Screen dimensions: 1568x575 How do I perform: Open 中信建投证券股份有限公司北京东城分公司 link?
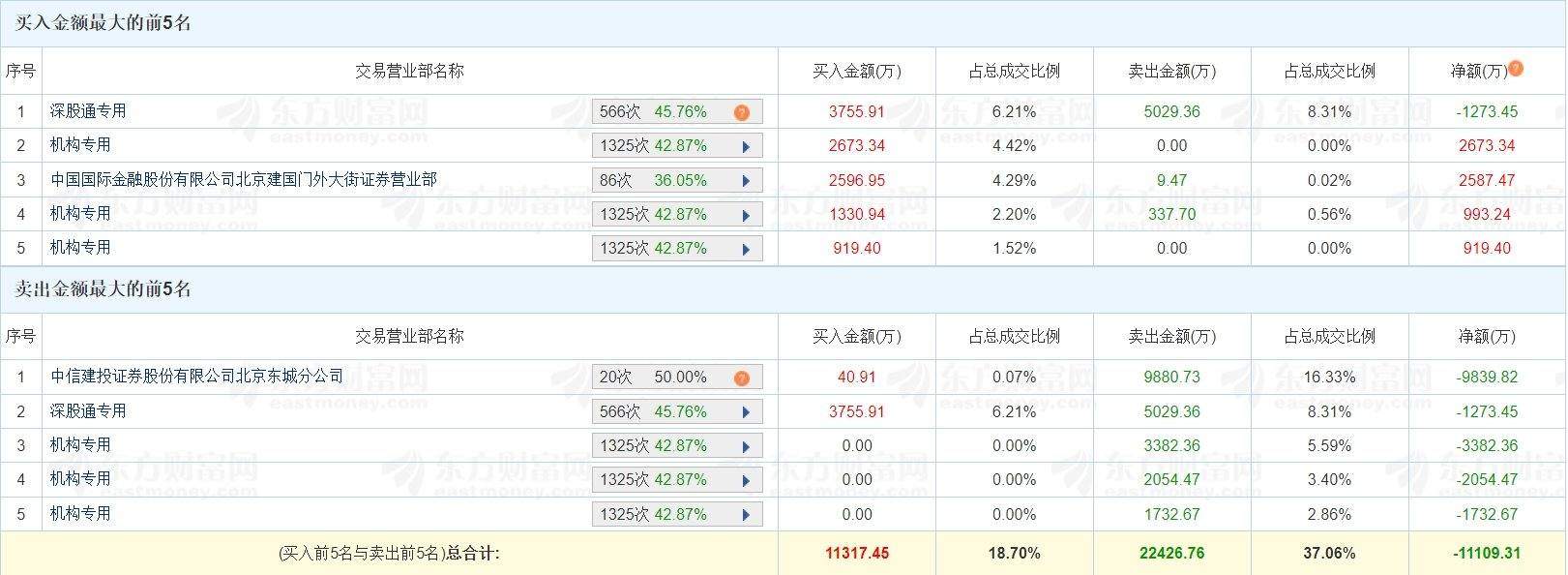pos(197,377)
